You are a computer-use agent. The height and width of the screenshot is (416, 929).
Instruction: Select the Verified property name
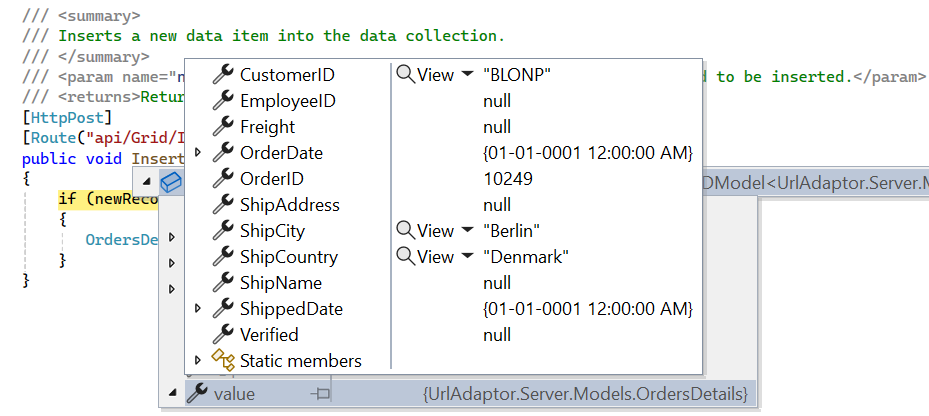tap(269, 335)
